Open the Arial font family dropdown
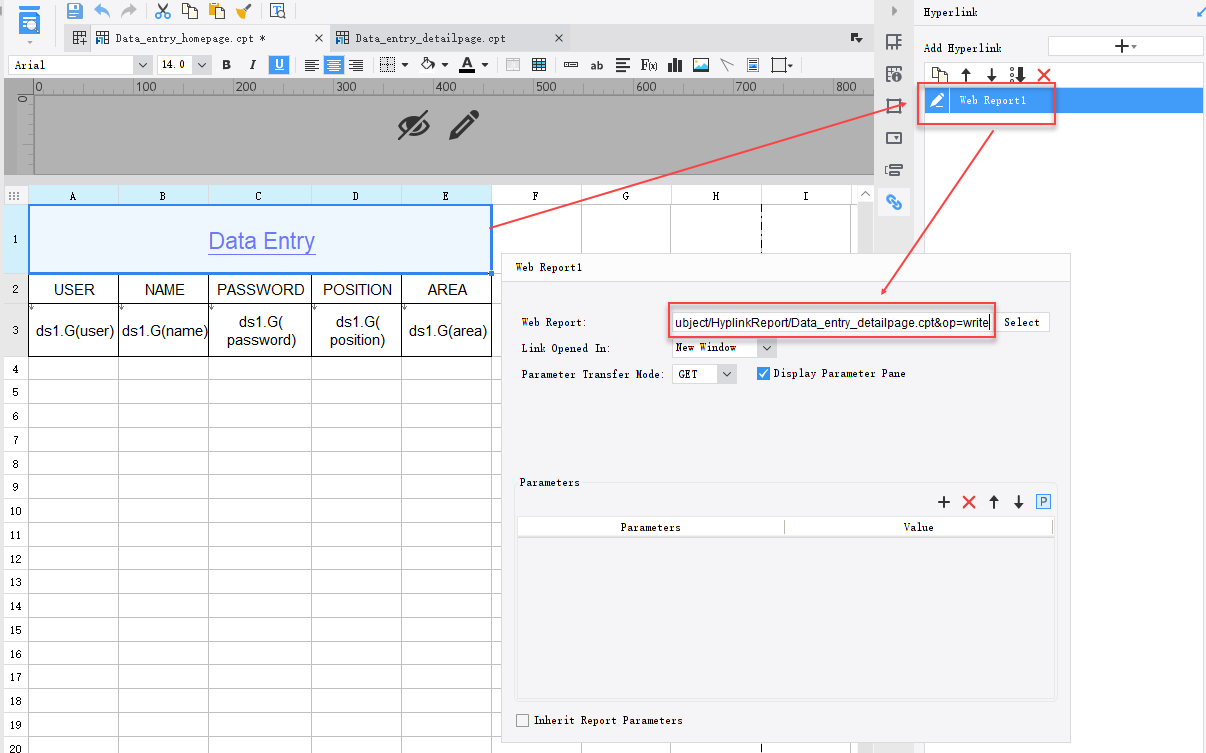 [141, 65]
